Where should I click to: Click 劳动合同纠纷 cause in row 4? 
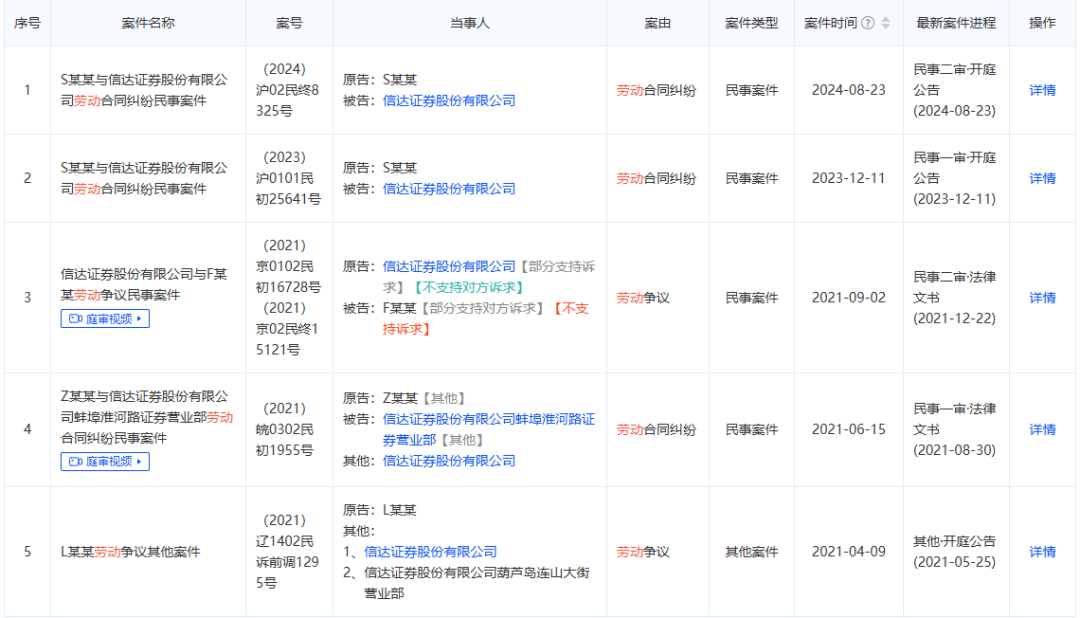click(x=656, y=430)
